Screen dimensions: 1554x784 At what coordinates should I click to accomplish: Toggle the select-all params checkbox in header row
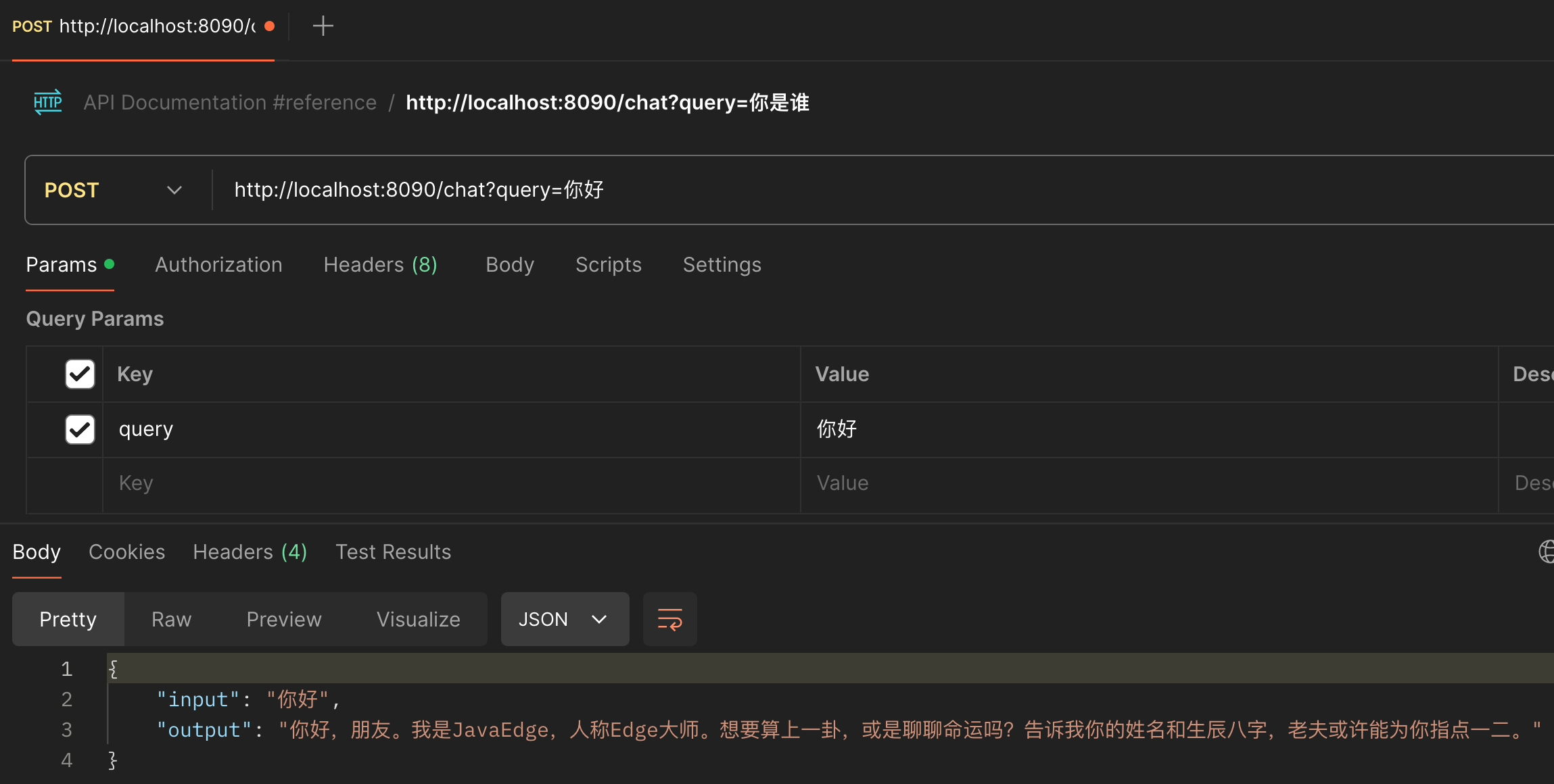click(80, 374)
